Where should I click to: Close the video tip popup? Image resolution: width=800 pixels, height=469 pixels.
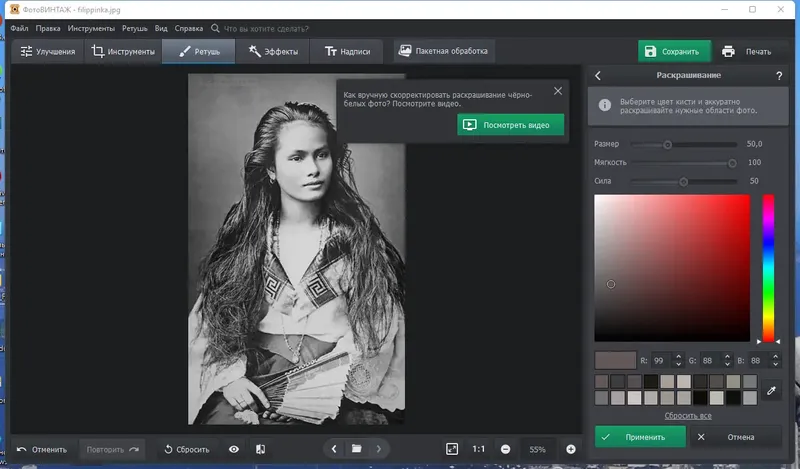558,91
